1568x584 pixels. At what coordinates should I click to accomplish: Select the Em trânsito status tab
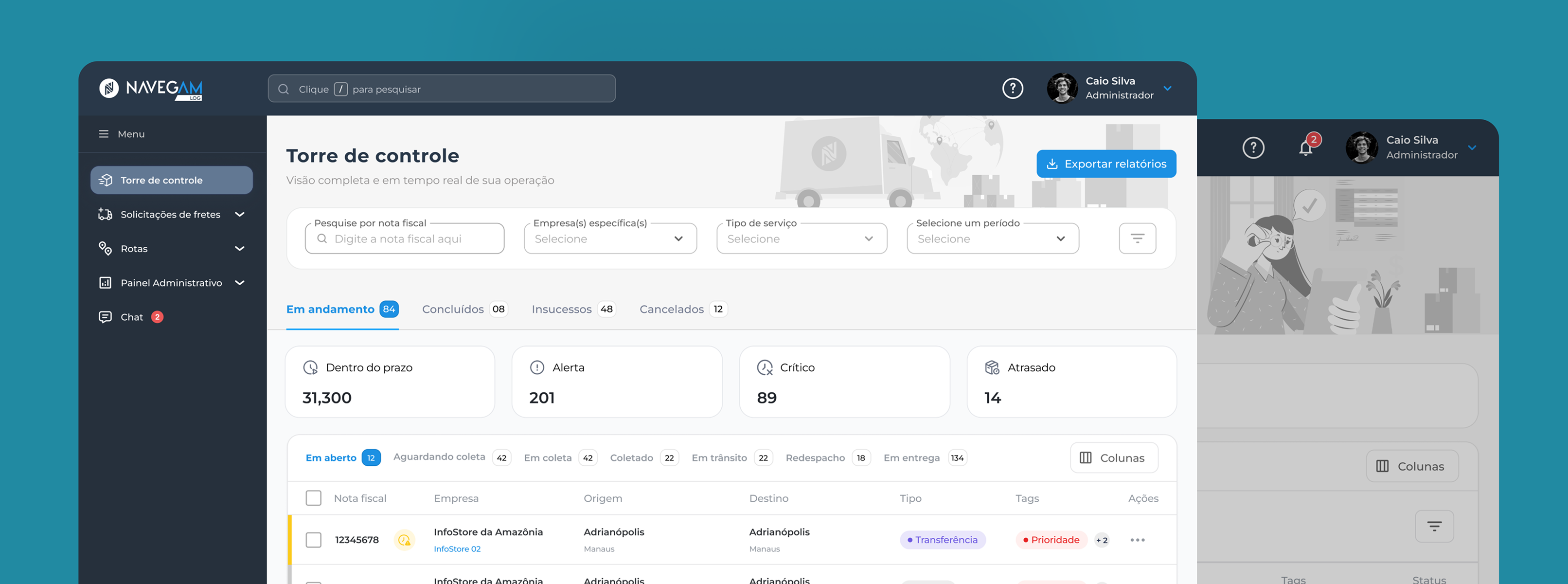pyautogui.click(x=719, y=458)
